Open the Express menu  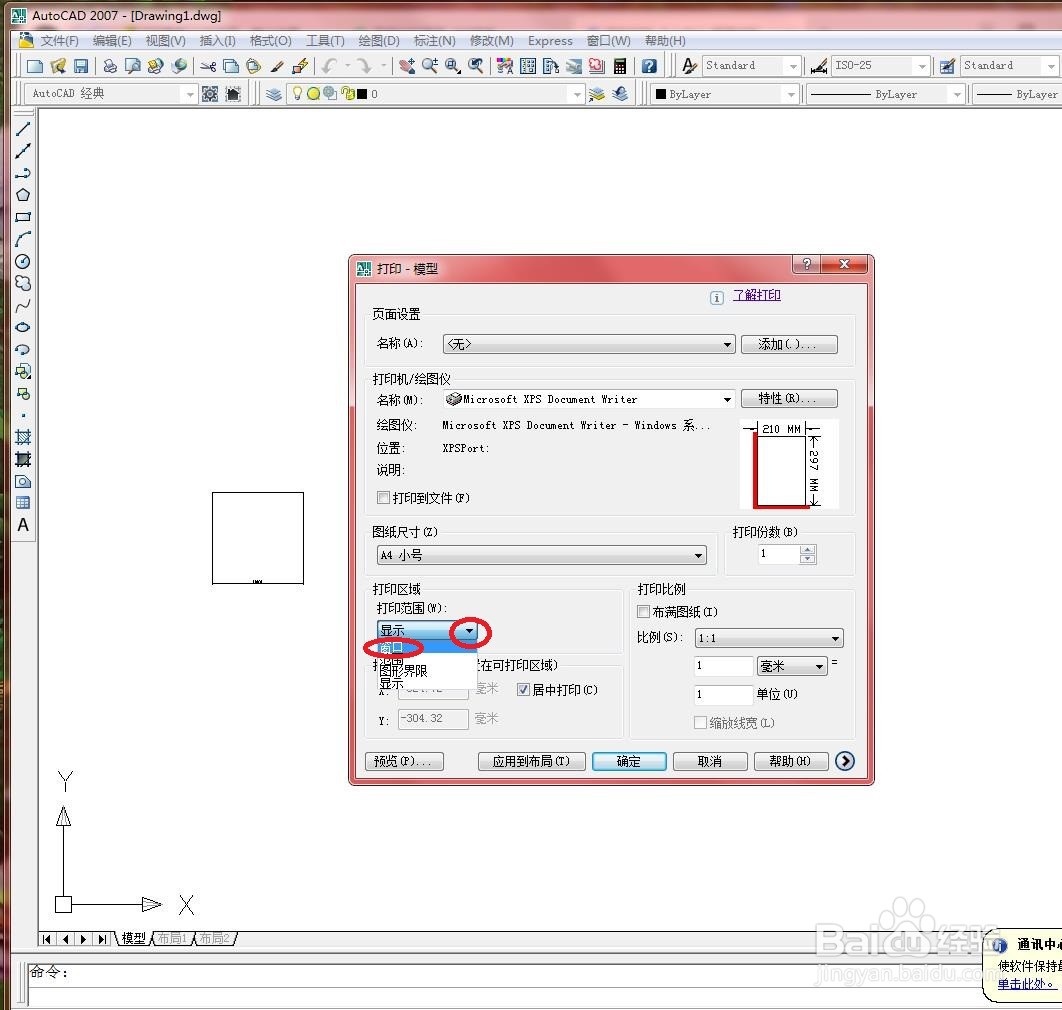(x=550, y=41)
